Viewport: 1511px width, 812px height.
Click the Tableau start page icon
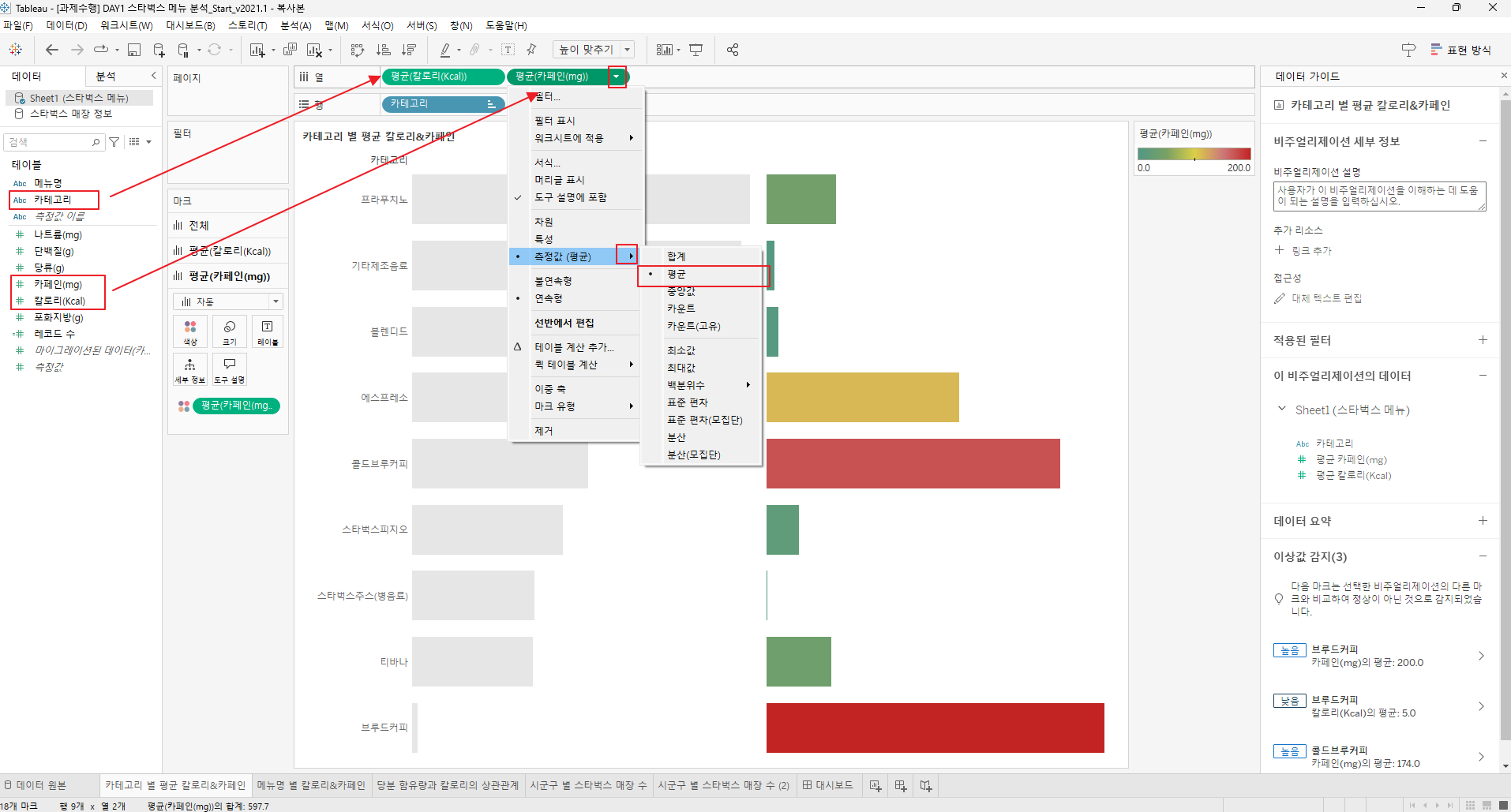point(16,50)
